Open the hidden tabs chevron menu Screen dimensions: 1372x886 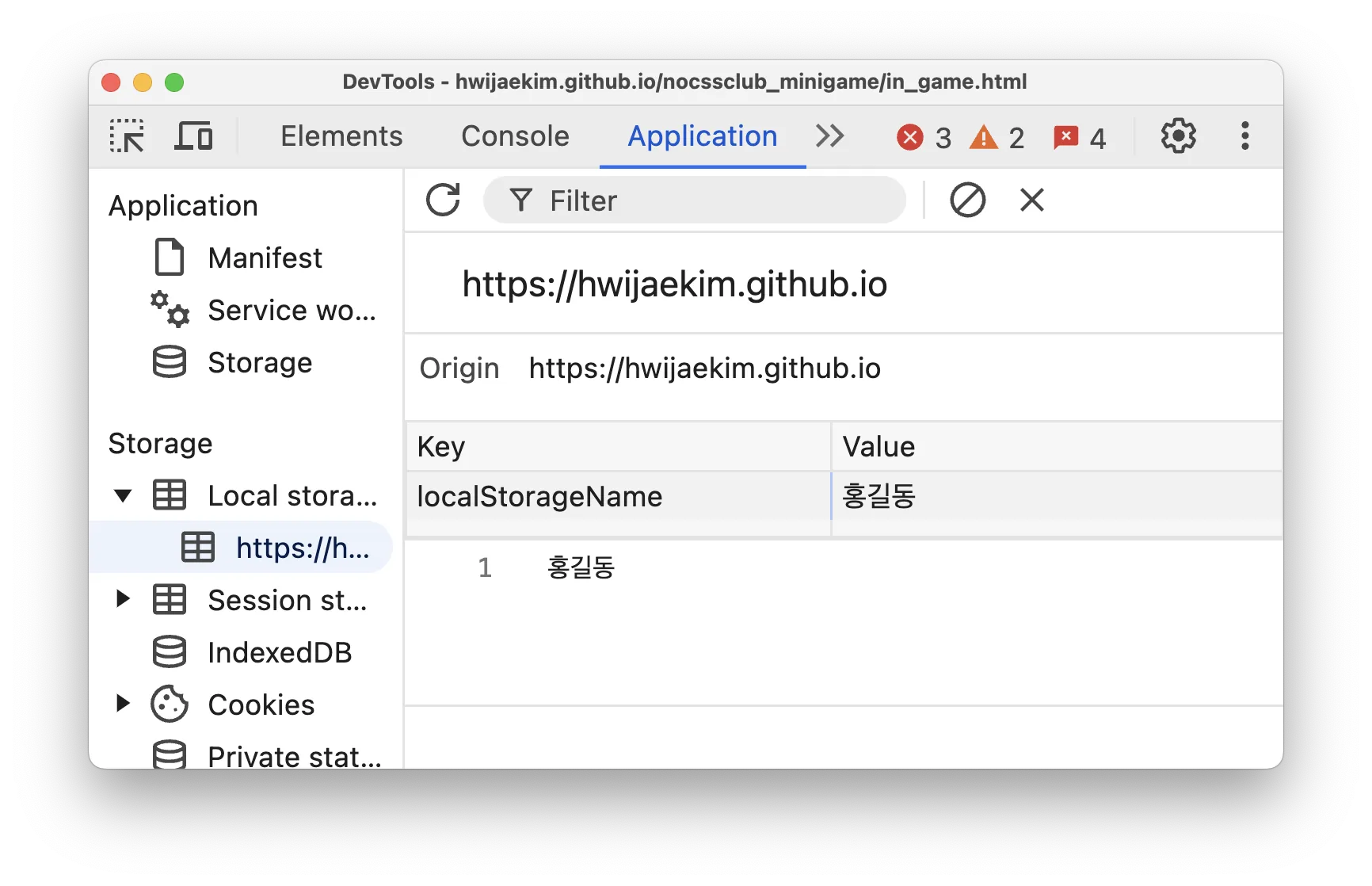coord(829,136)
